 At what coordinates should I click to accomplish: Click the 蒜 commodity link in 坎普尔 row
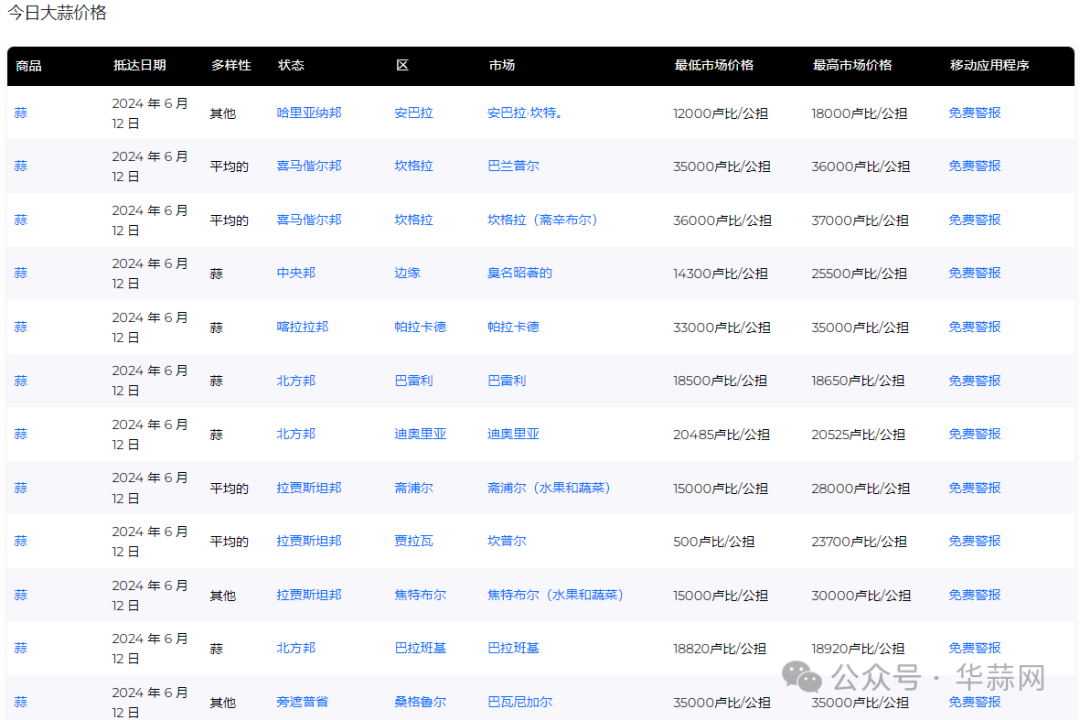coord(21,540)
